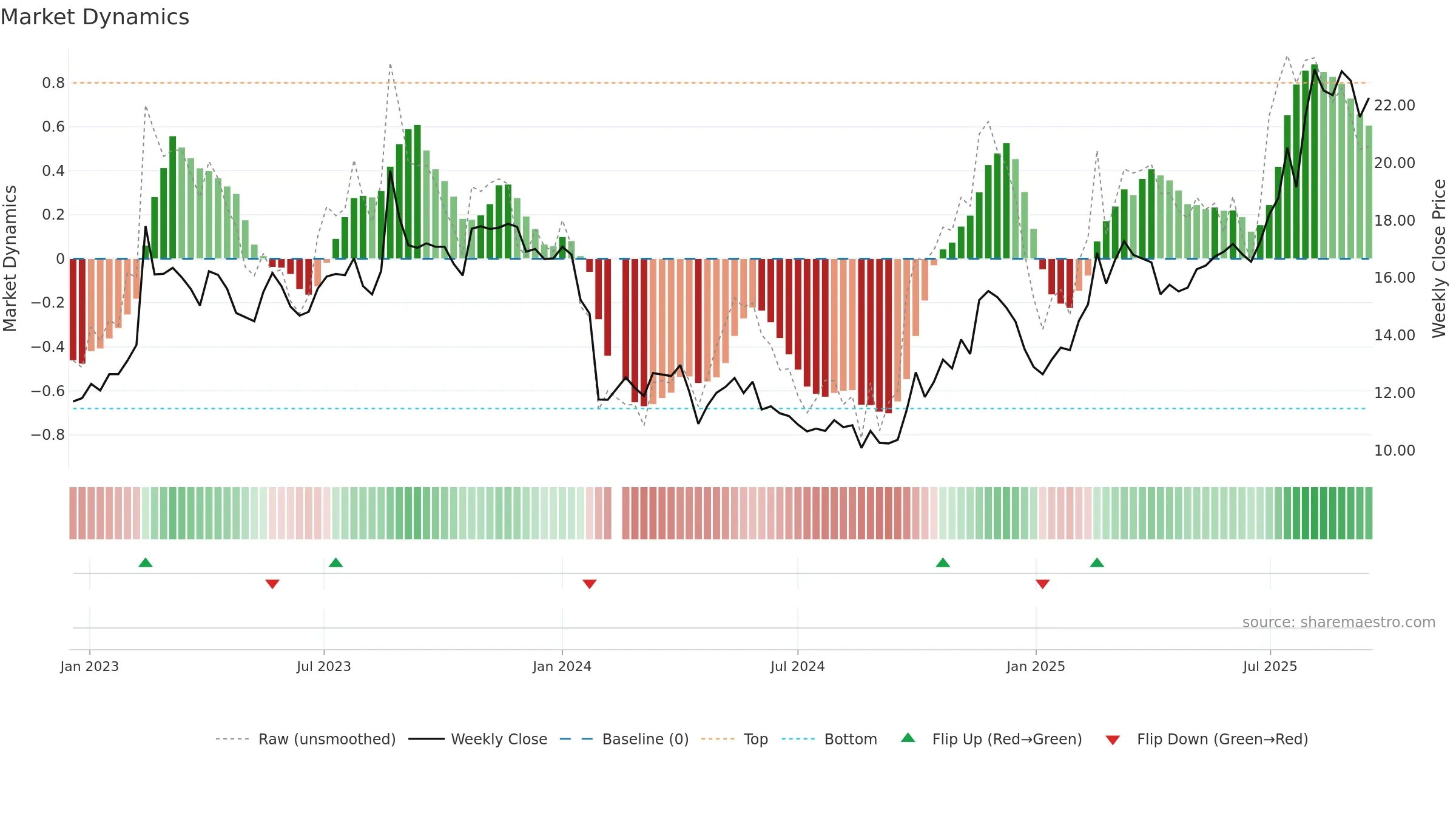
Task: Click the Raw (unsmoothed) legend entry
Action: click(305, 739)
